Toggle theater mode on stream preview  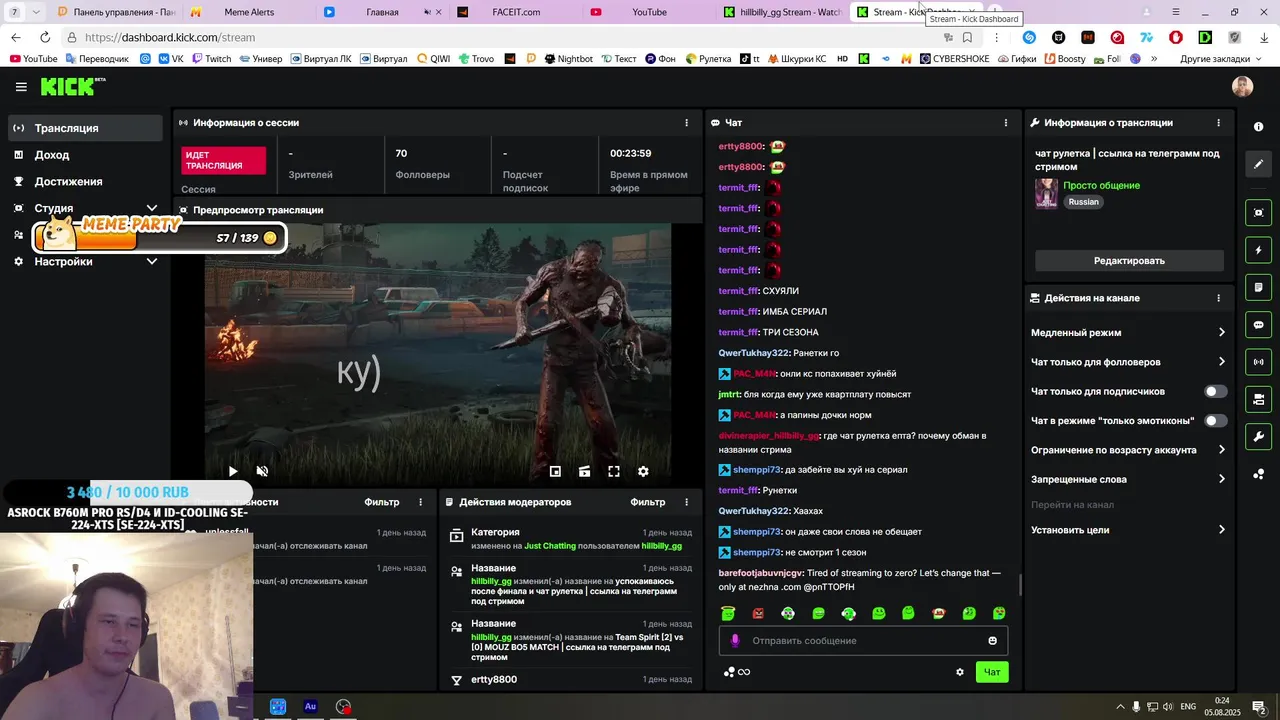tap(585, 471)
